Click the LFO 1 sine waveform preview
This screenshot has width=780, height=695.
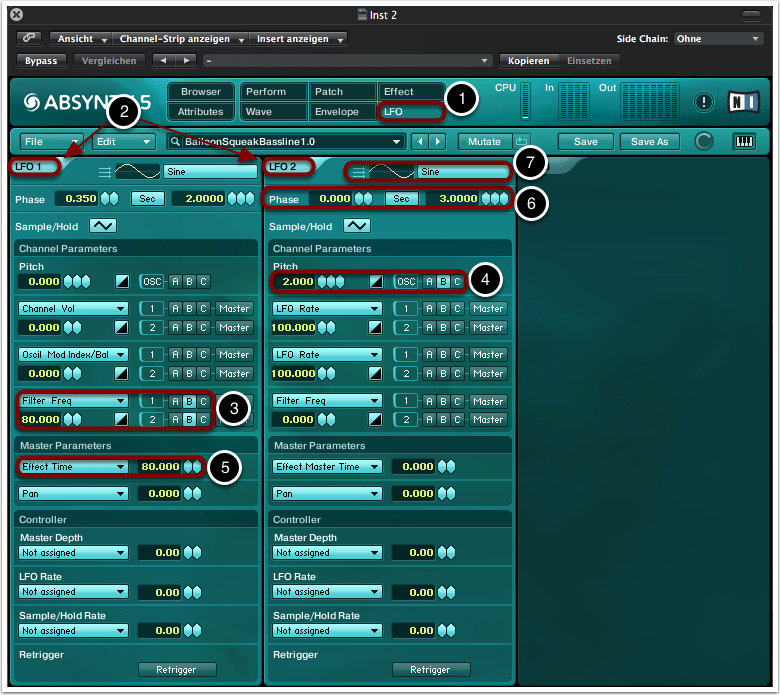tap(136, 172)
